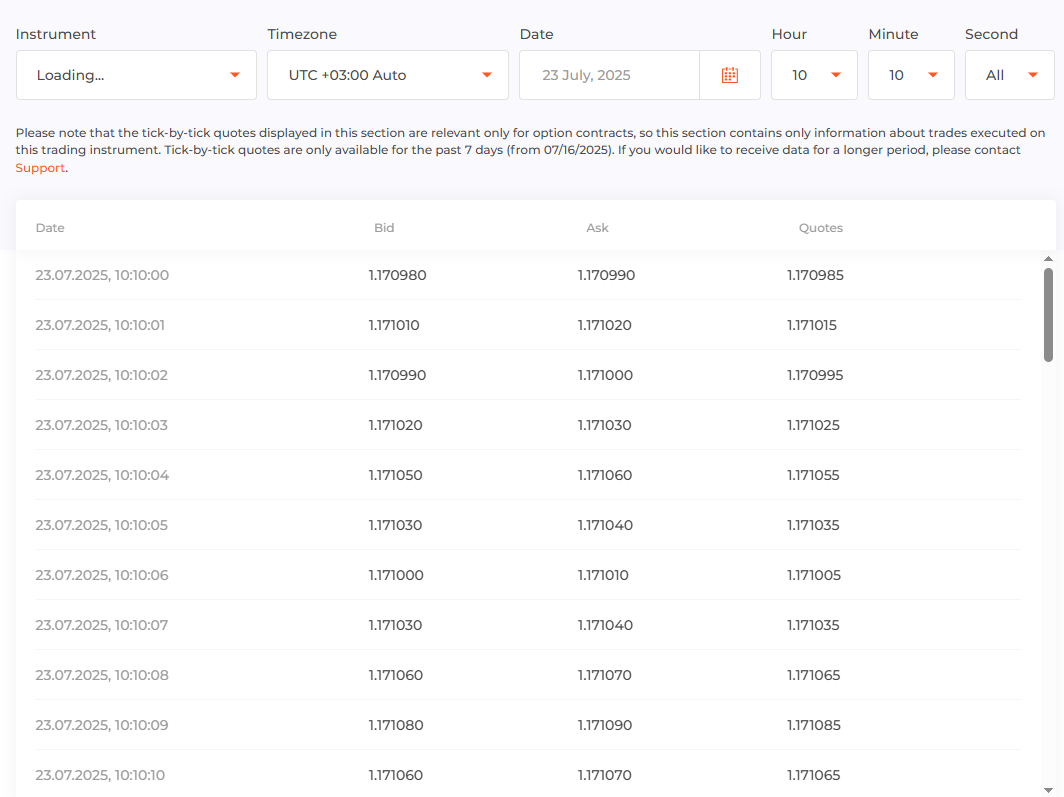Open the Hour dropdown
Image resolution: width=1064 pixels, height=797 pixels.
(813, 75)
